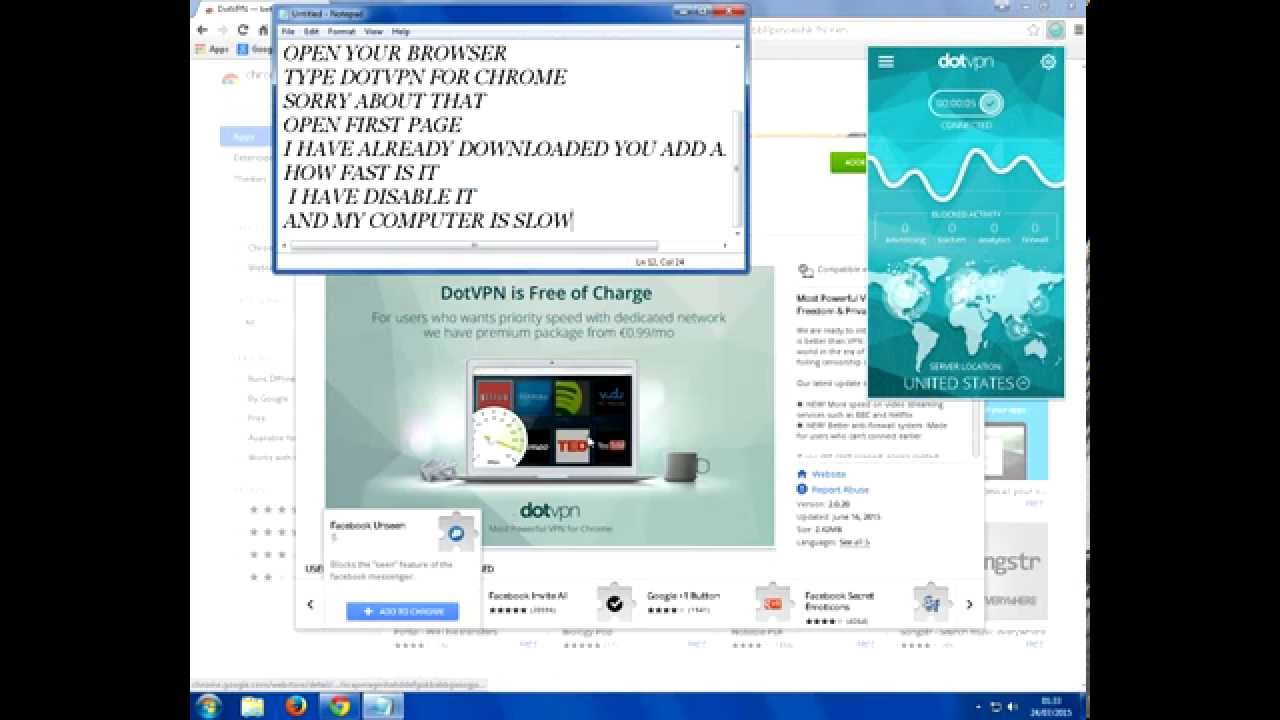Click the DotVPN extension icon in Chrome toolbar
The height and width of the screenshot is (720, 1280).
click(x=1055, y=30)
